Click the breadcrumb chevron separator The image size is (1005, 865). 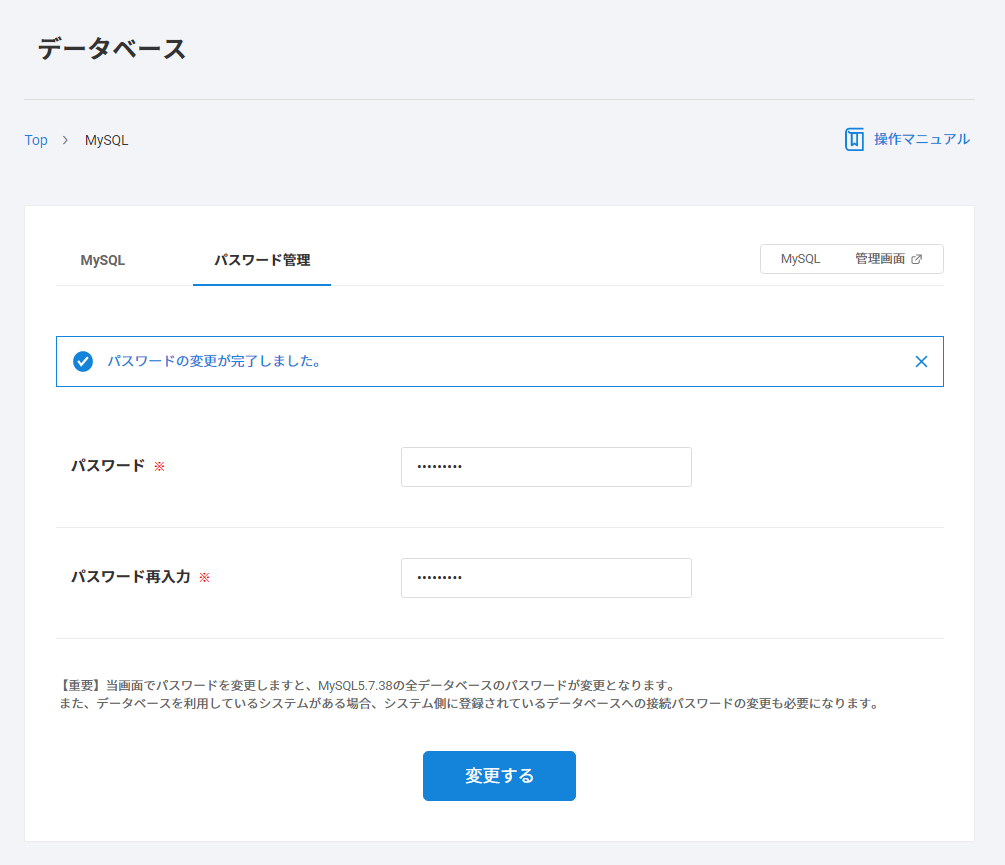[65, 140]
